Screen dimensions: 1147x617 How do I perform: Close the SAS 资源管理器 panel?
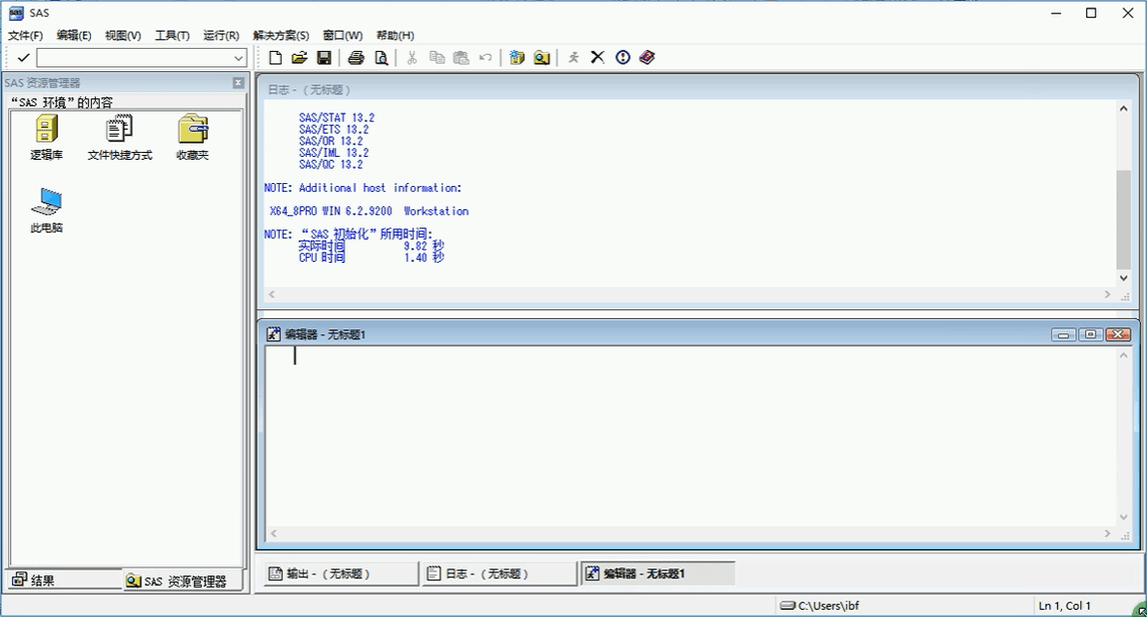[238, 83]
